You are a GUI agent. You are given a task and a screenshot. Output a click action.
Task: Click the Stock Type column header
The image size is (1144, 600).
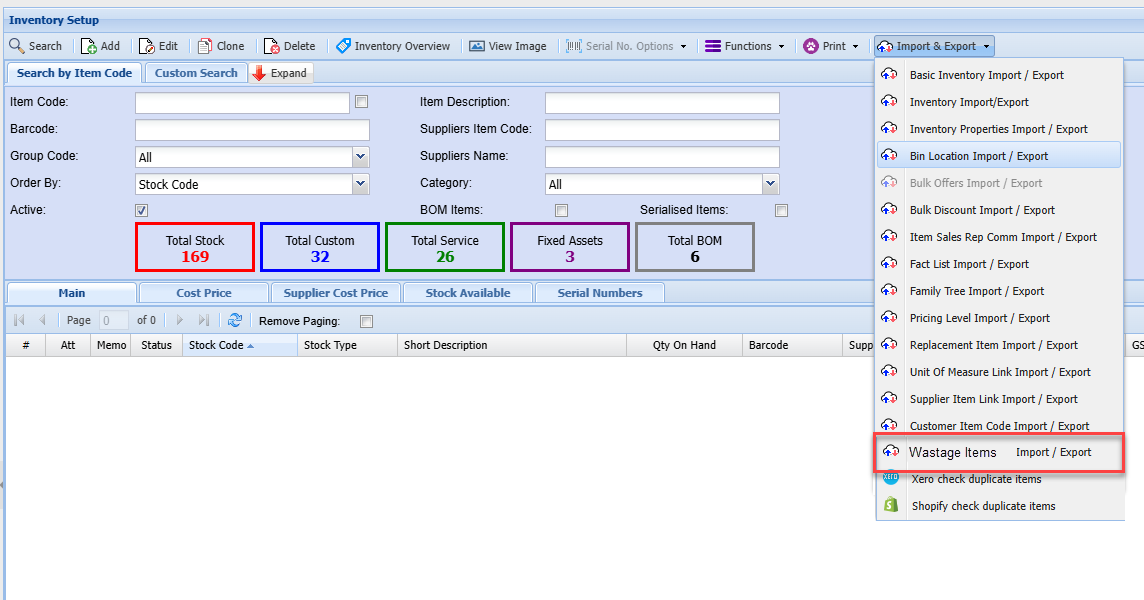(x=347, y=345)
